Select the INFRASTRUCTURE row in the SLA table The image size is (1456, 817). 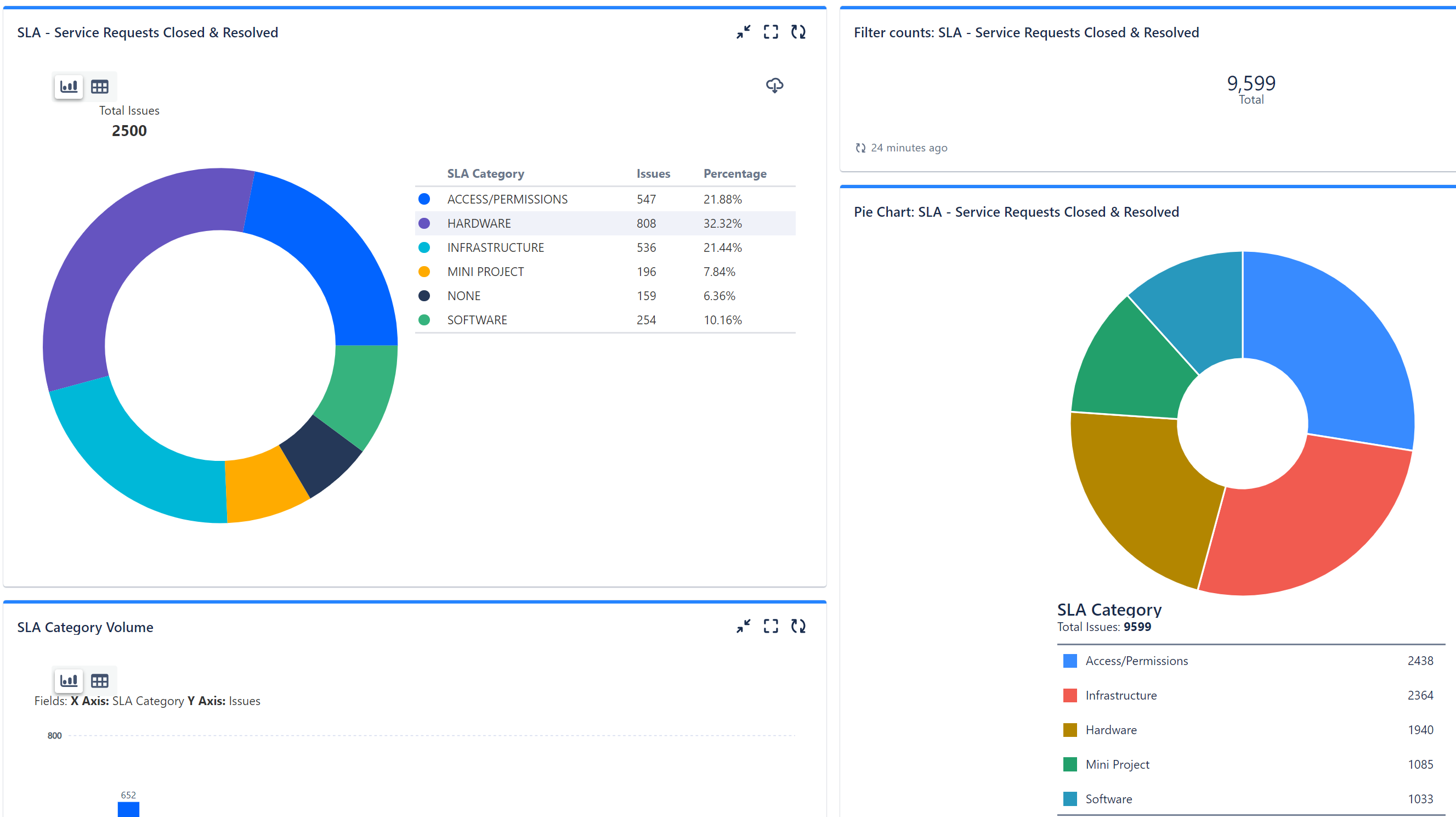(x=495, y=247)
